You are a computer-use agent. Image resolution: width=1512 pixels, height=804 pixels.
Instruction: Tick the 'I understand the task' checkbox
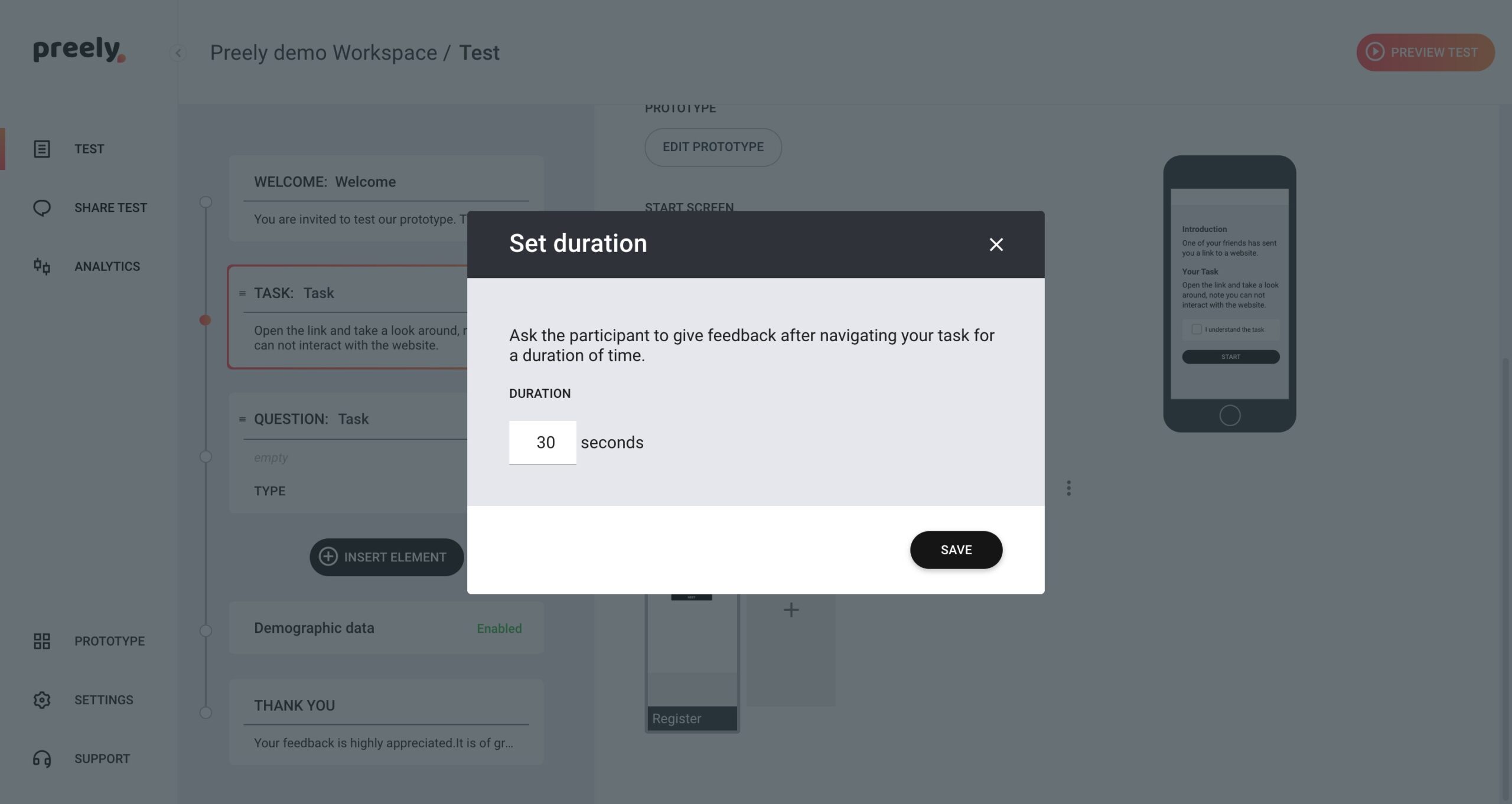[x=1197, y=329]
